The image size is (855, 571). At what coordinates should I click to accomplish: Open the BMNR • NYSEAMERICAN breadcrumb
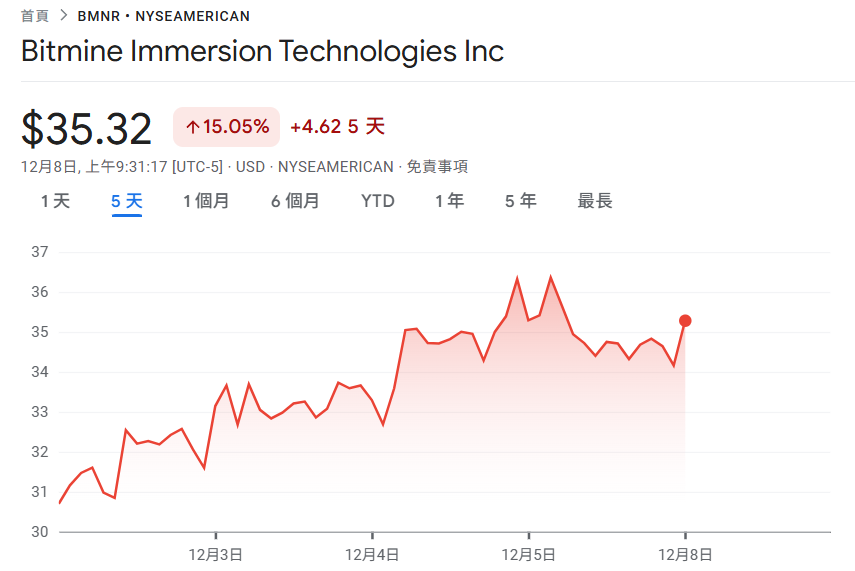coord(164,16)
